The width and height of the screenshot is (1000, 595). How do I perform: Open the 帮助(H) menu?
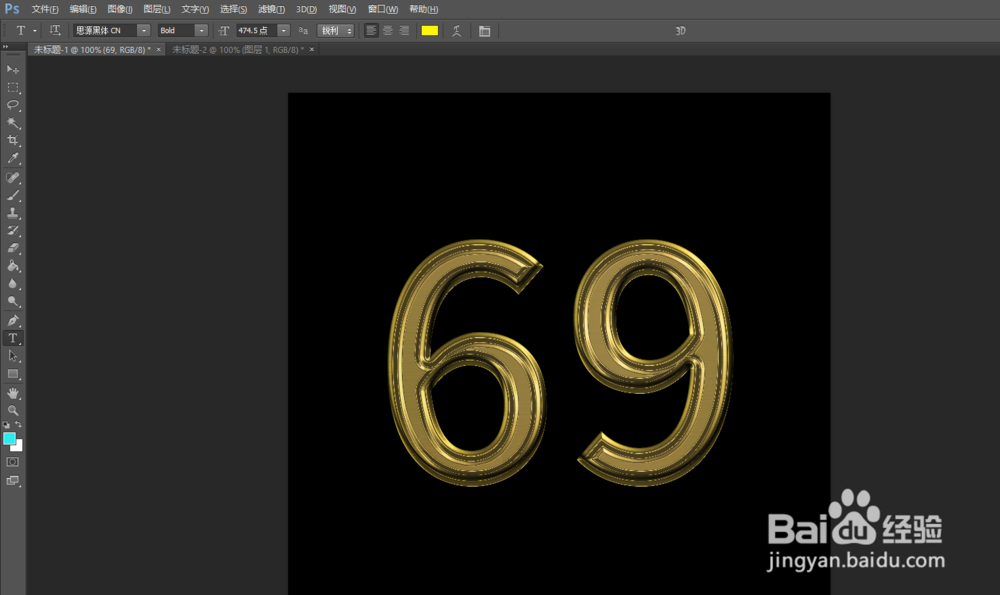tap(423, 10)
